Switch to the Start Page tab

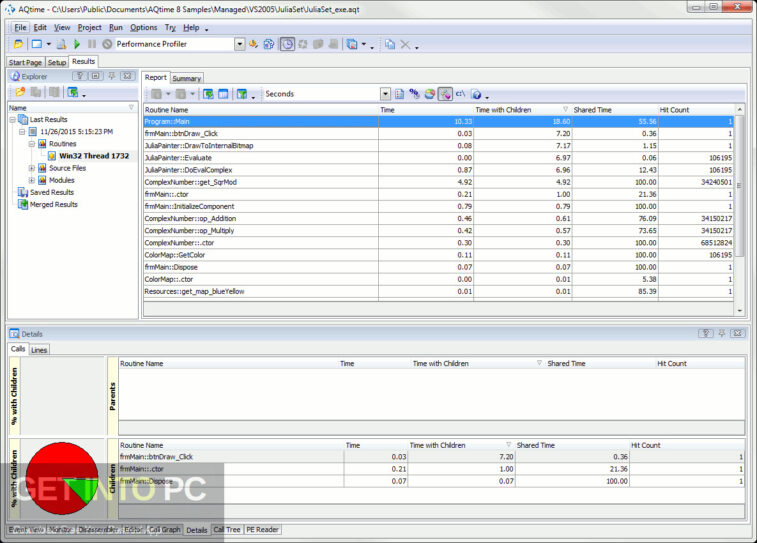[x=26, y=62]
